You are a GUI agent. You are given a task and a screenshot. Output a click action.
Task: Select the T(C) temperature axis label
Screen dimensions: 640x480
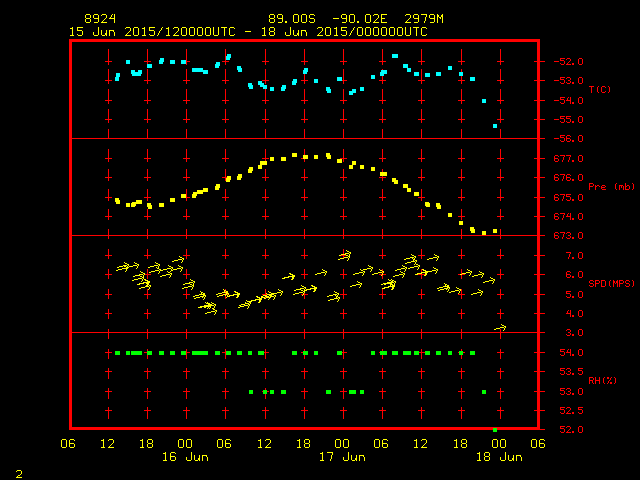599,90
